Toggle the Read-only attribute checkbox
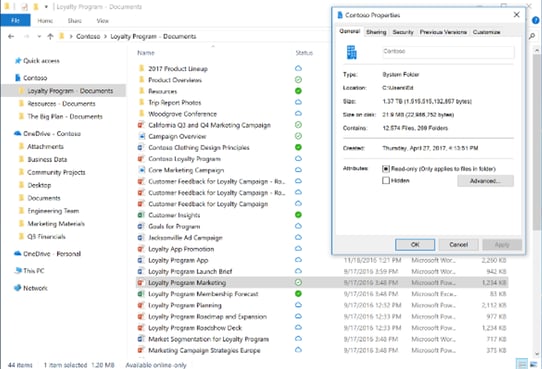 [386, 169]
